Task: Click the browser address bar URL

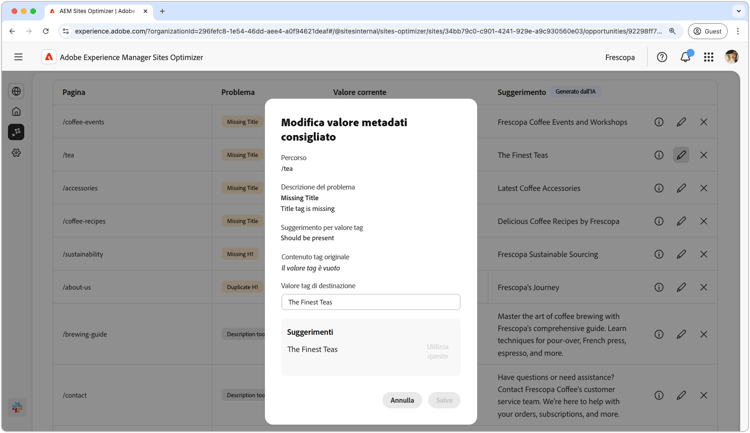Action: click(x=368, y=31)
